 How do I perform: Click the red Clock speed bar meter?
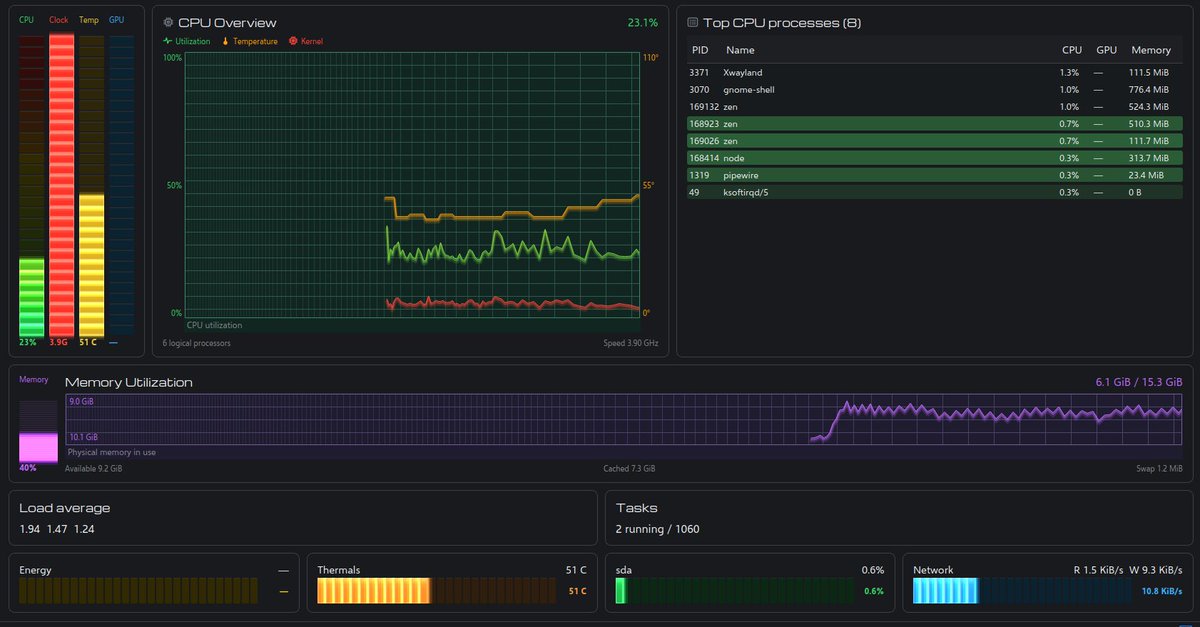[x=61, y=186]
